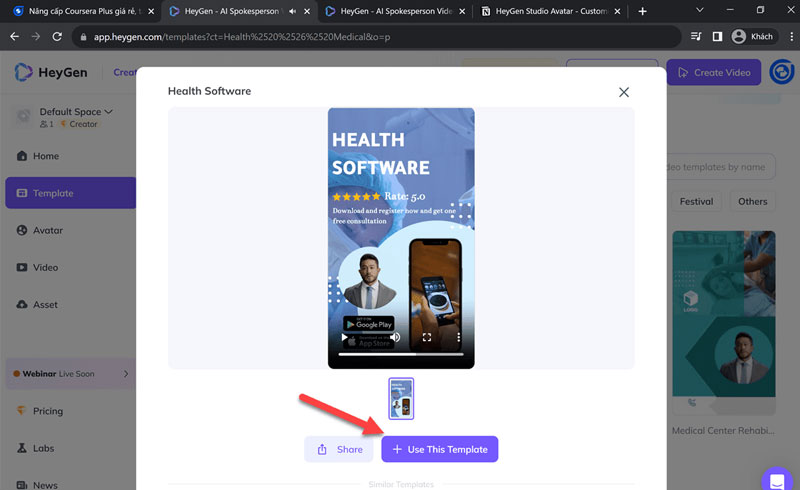Screen dimensions: 800x490
Task: Go to the Avatar section
Action: 47,230
